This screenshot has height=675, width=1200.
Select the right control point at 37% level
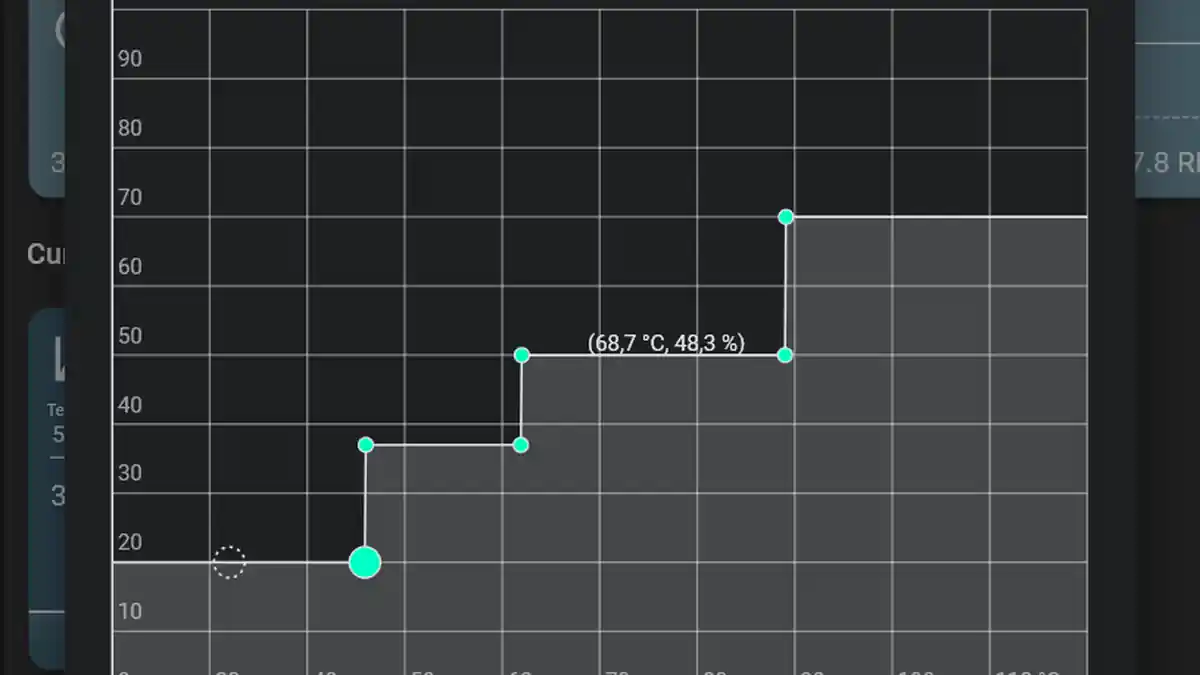[521, 444]
